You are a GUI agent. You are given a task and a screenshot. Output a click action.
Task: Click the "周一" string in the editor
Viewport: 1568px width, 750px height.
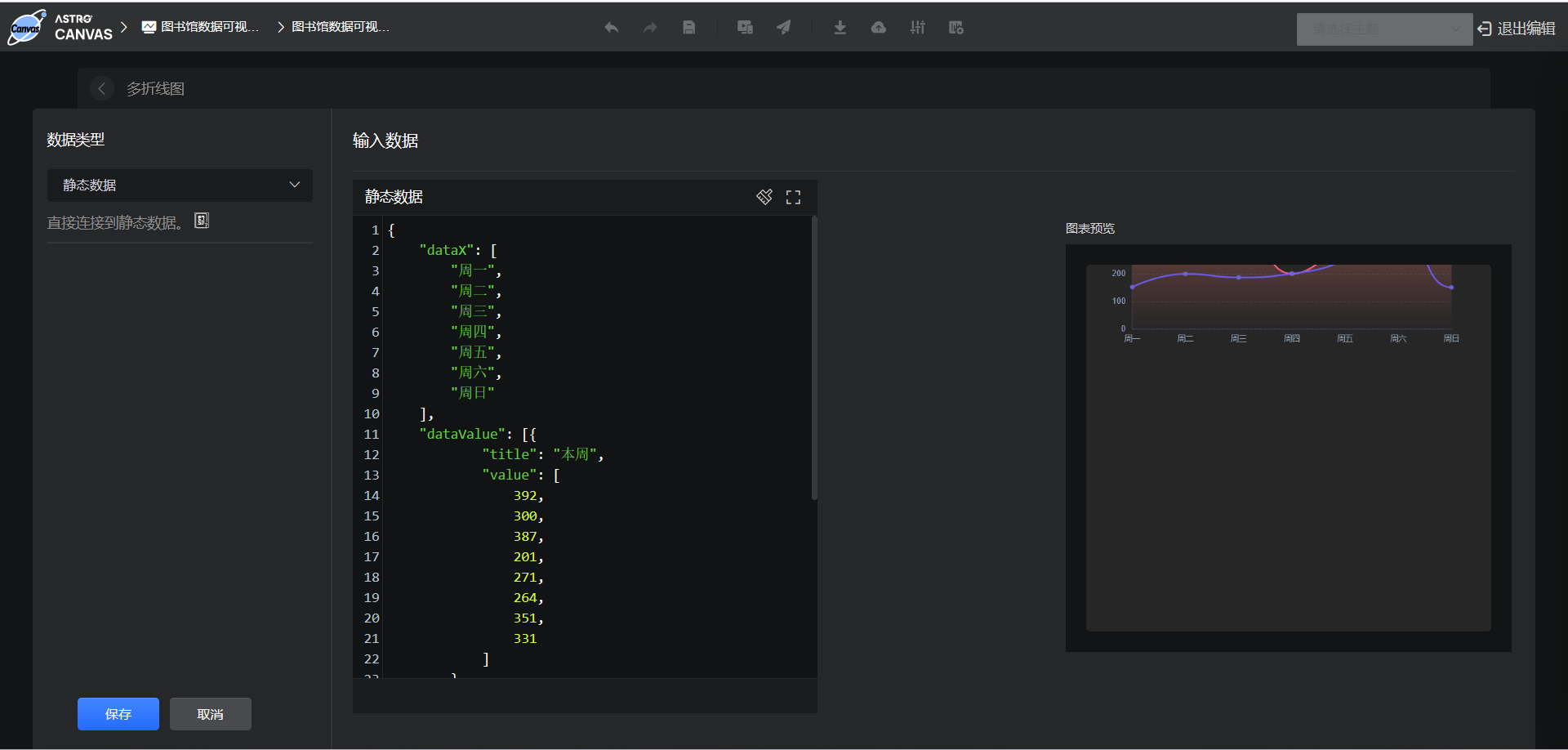pyautogui.click(x=474, y=270)
